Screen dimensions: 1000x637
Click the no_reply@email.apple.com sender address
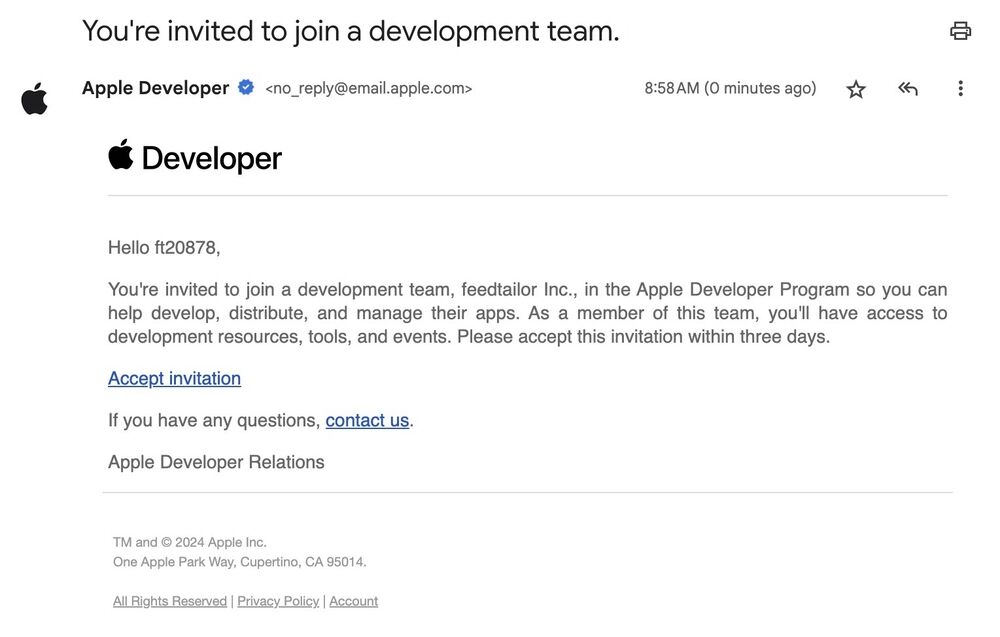coord(369,89)
